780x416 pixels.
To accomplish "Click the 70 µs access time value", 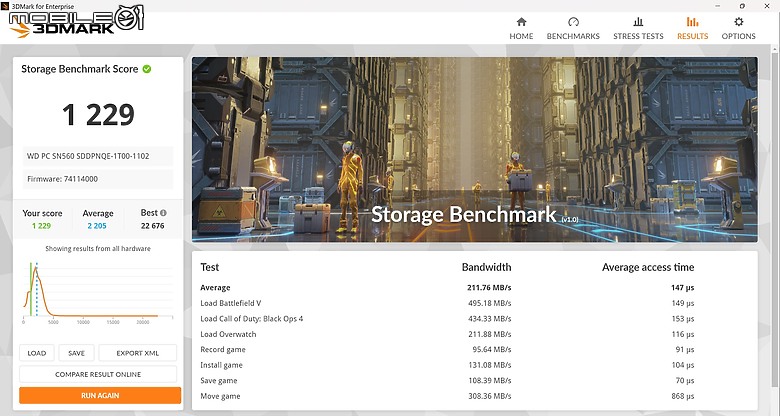I will pyautogui.click(x=685, y=380).
